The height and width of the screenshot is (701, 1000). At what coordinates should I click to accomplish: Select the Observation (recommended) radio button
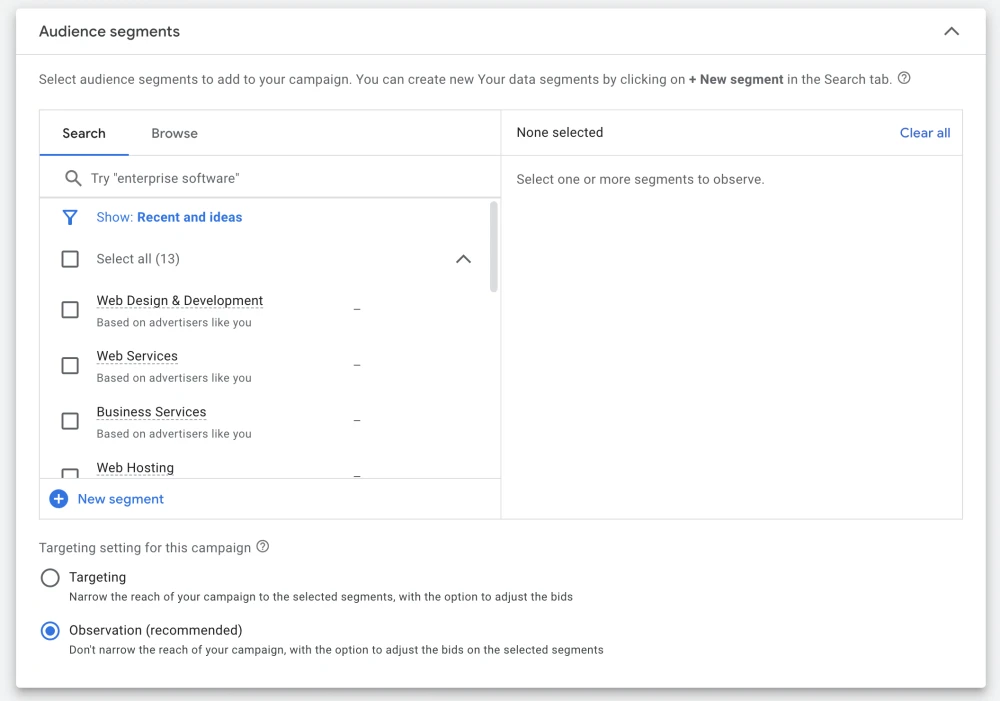tap(50, 631)
